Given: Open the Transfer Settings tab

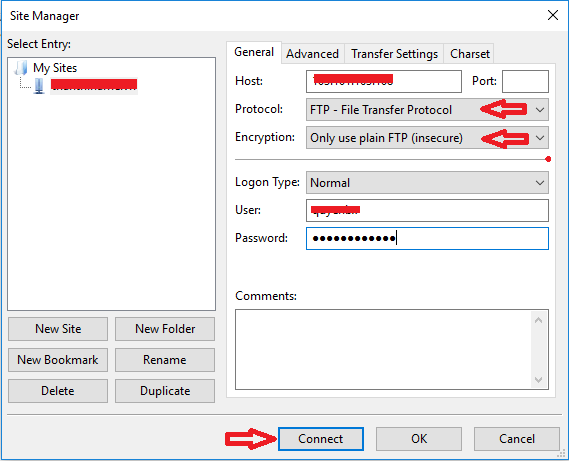Looking at the screenshot, I should [x=394, y=54].
